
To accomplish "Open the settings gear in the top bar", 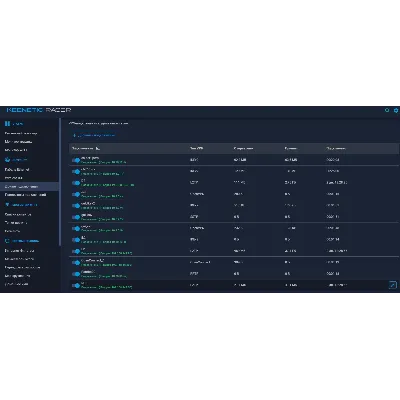I will (x=396, y=110).
